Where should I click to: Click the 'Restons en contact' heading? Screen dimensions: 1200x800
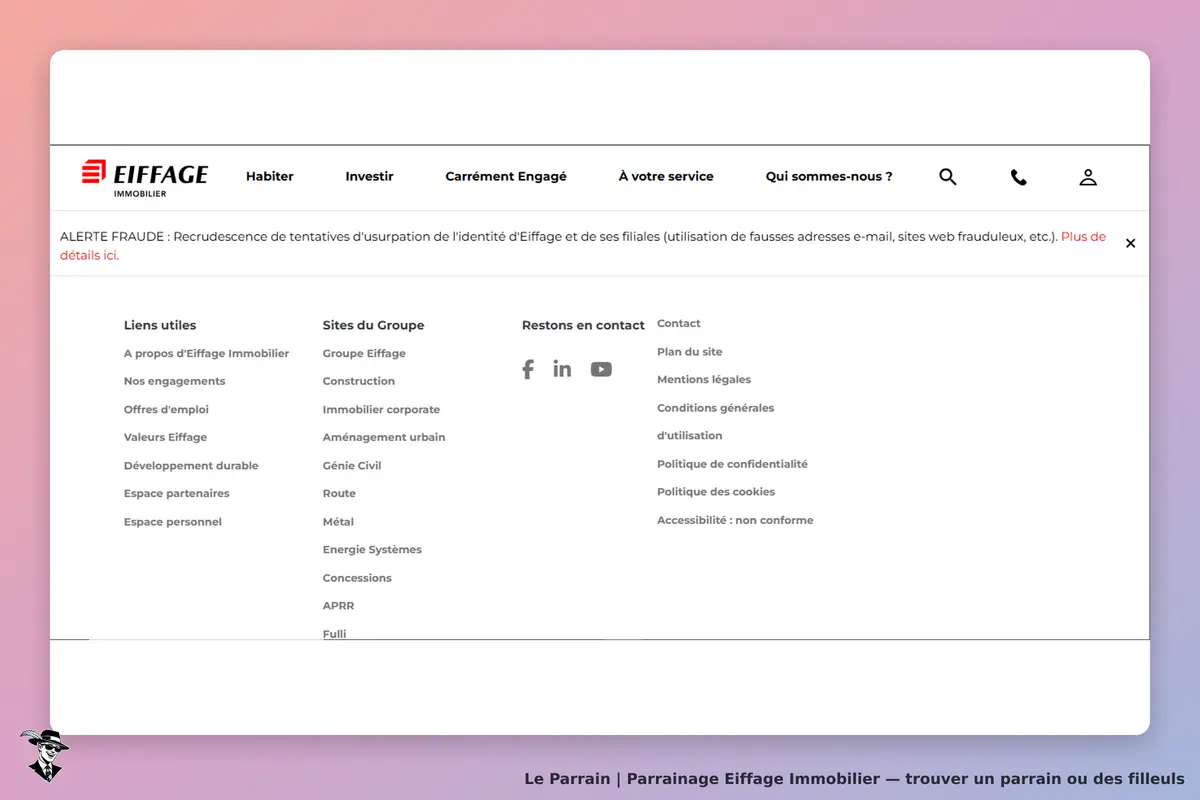[583, 325]
